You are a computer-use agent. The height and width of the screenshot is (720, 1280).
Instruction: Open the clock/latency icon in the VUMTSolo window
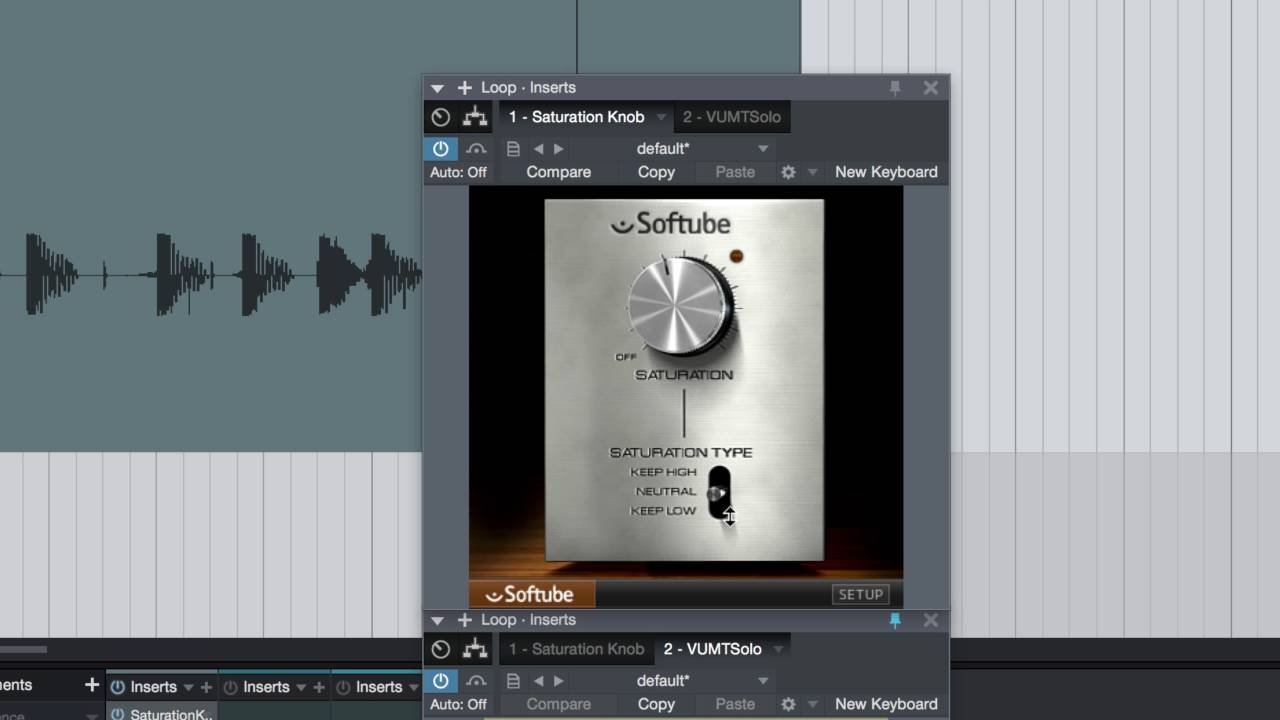(441, 649)
